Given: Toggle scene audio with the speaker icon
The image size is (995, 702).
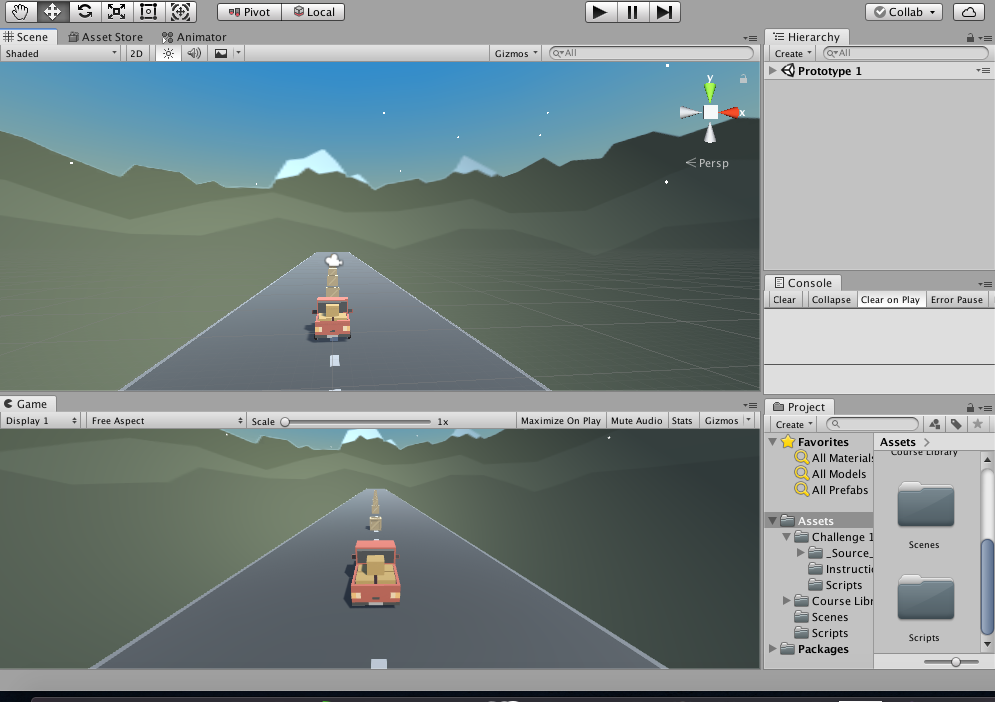Looking at the screenshot, I should click(193, 52).
